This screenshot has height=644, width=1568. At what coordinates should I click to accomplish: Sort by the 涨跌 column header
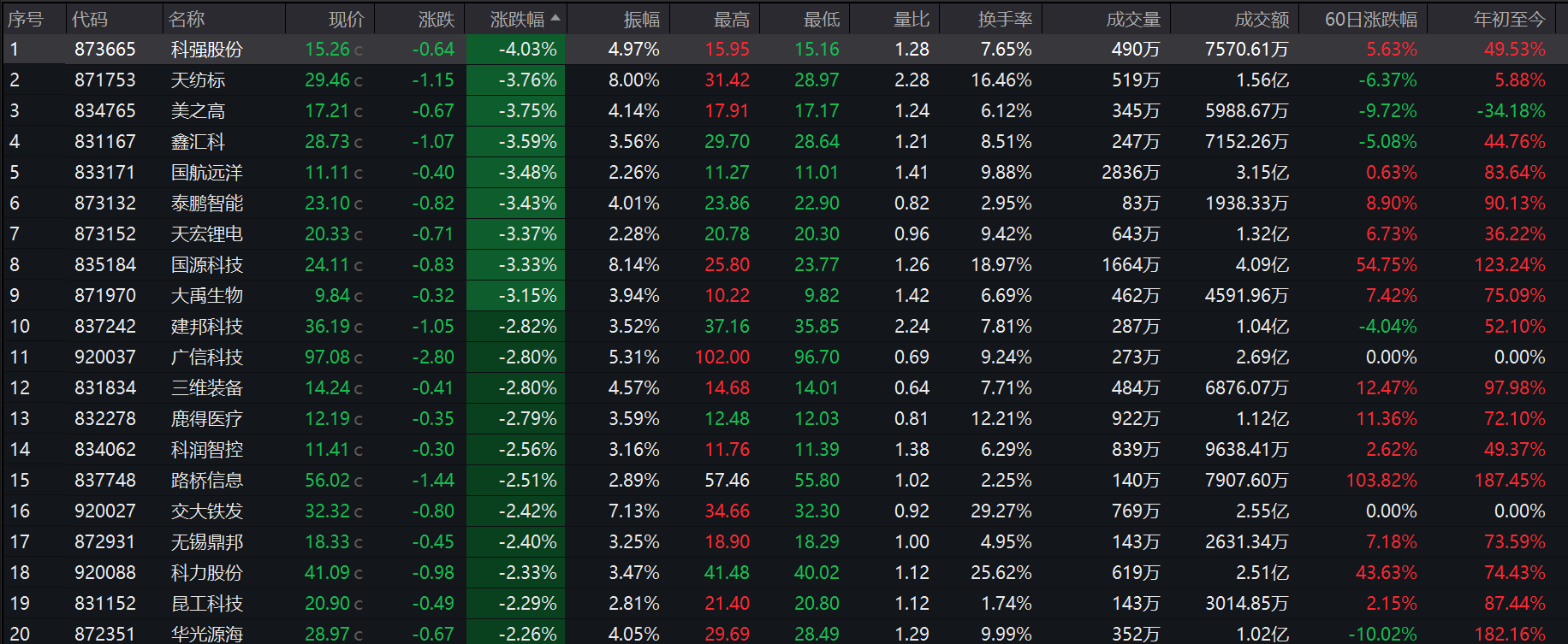[x=437, y=19]
